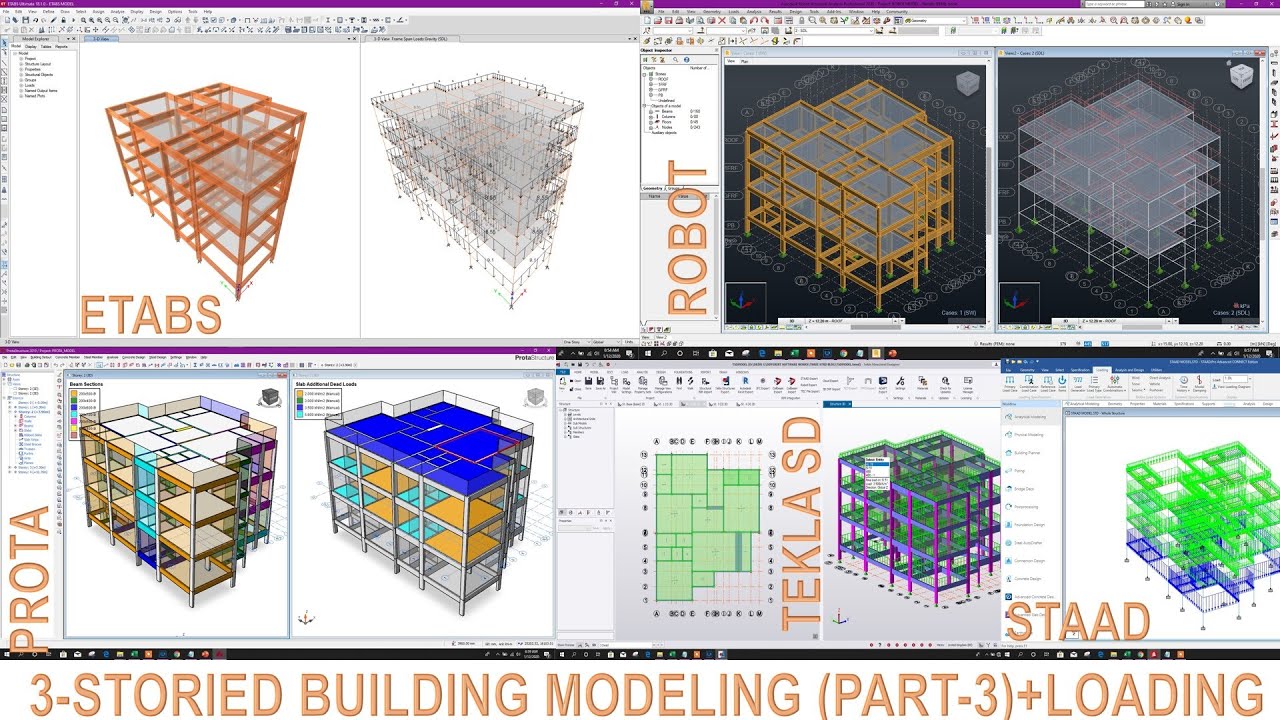
Task: Select Primary Load Case in STAAD Loading ribbon
Action: [1008, 382]
